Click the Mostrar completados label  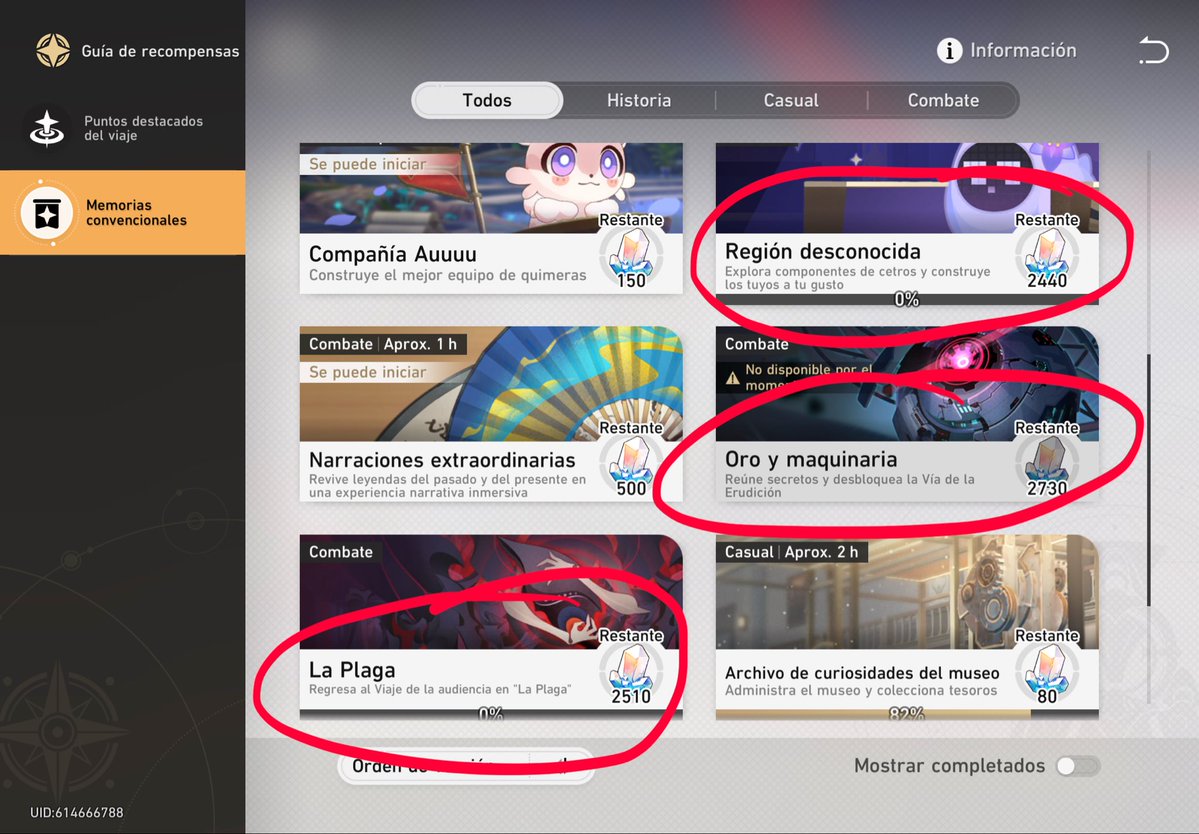pos(949,766)
